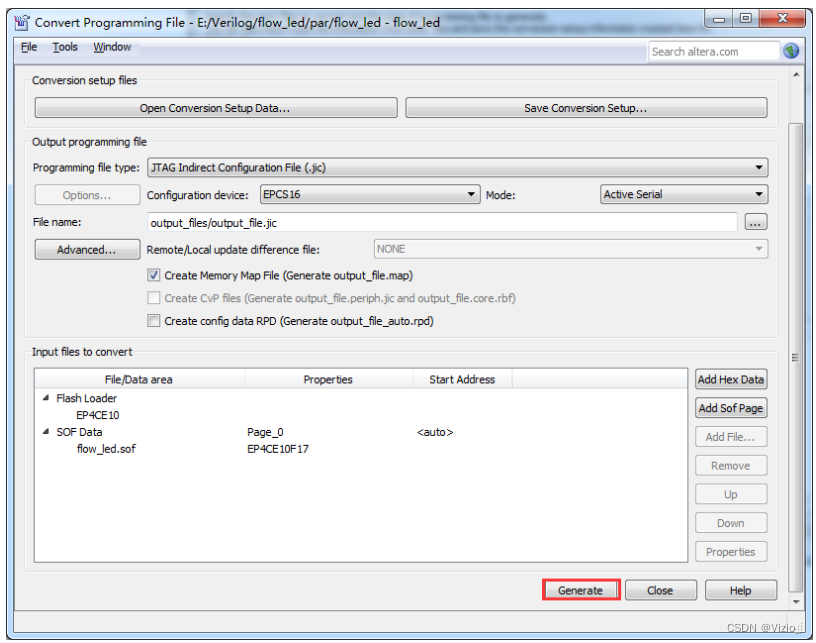Click the Page_0 properties cell
The width and height of the screenshot is (816, 643).
[x=265, y=432]
